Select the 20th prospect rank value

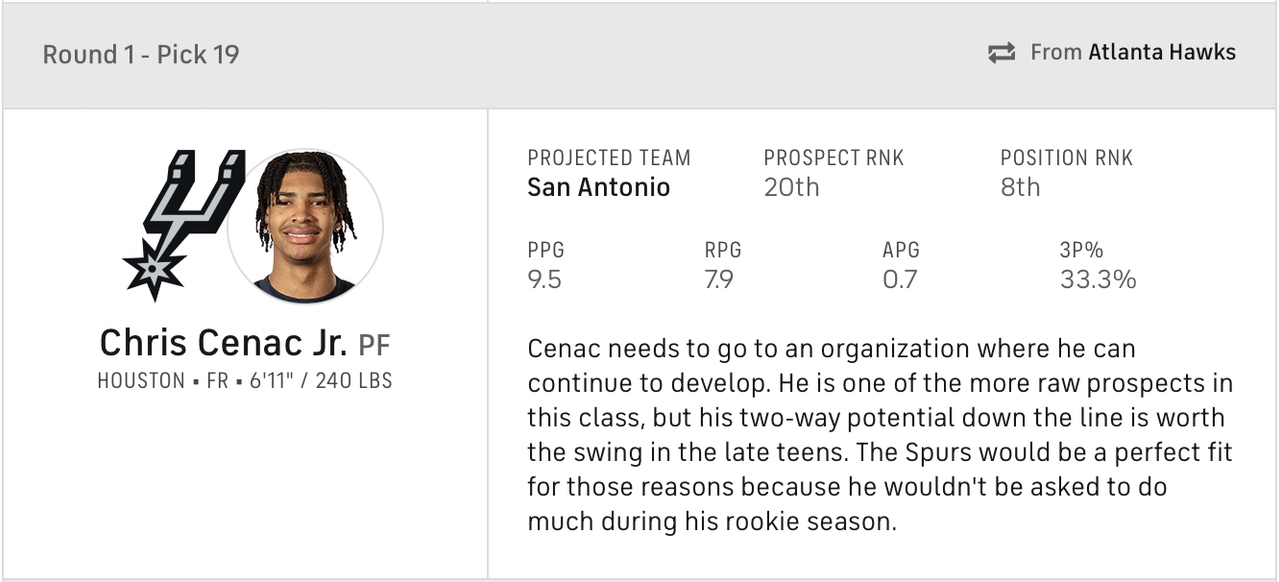[791, 187]
